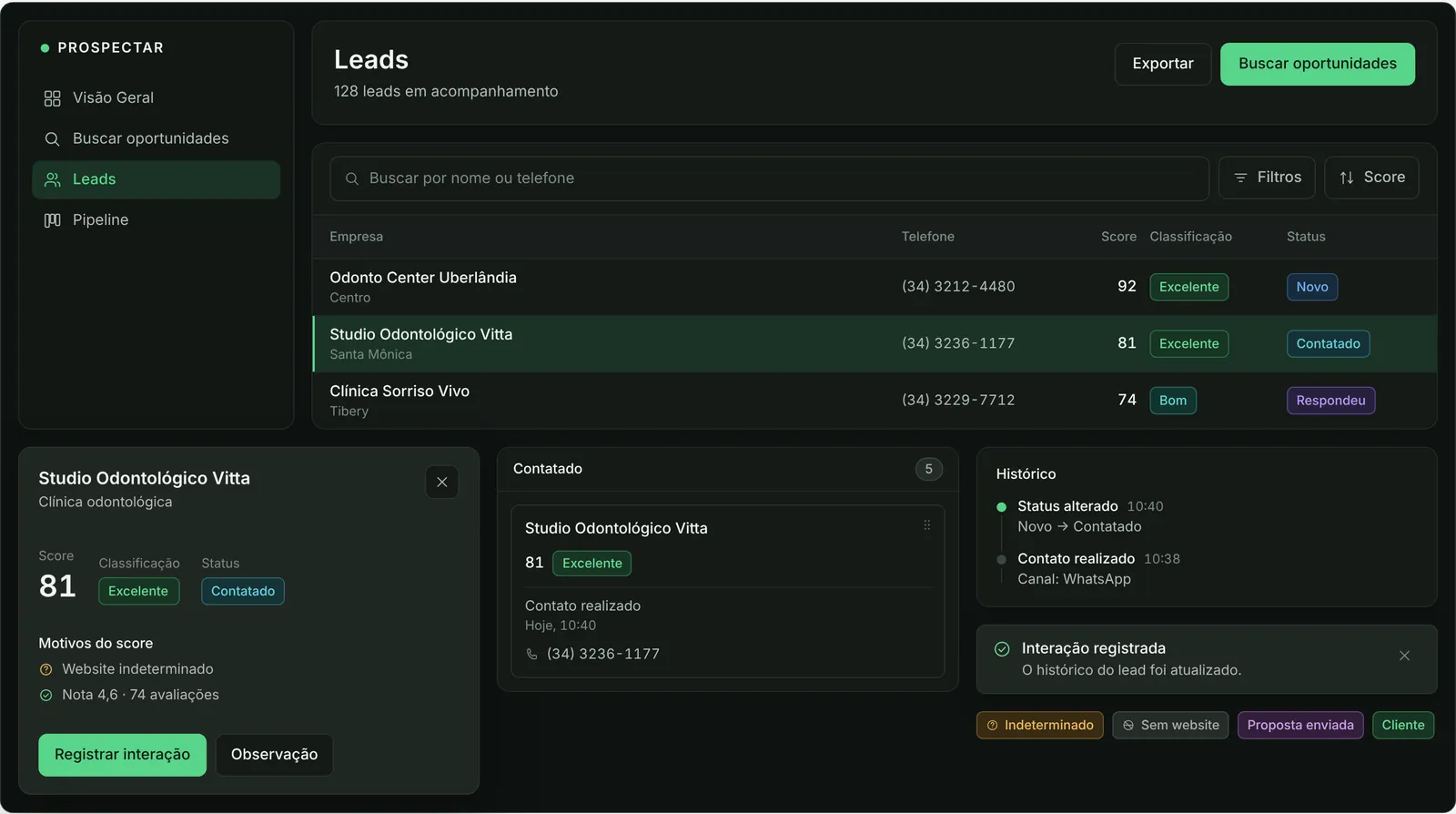Click the green dot of Status alterado
The image size is (1456, 814).
(x=1001, y=507)
